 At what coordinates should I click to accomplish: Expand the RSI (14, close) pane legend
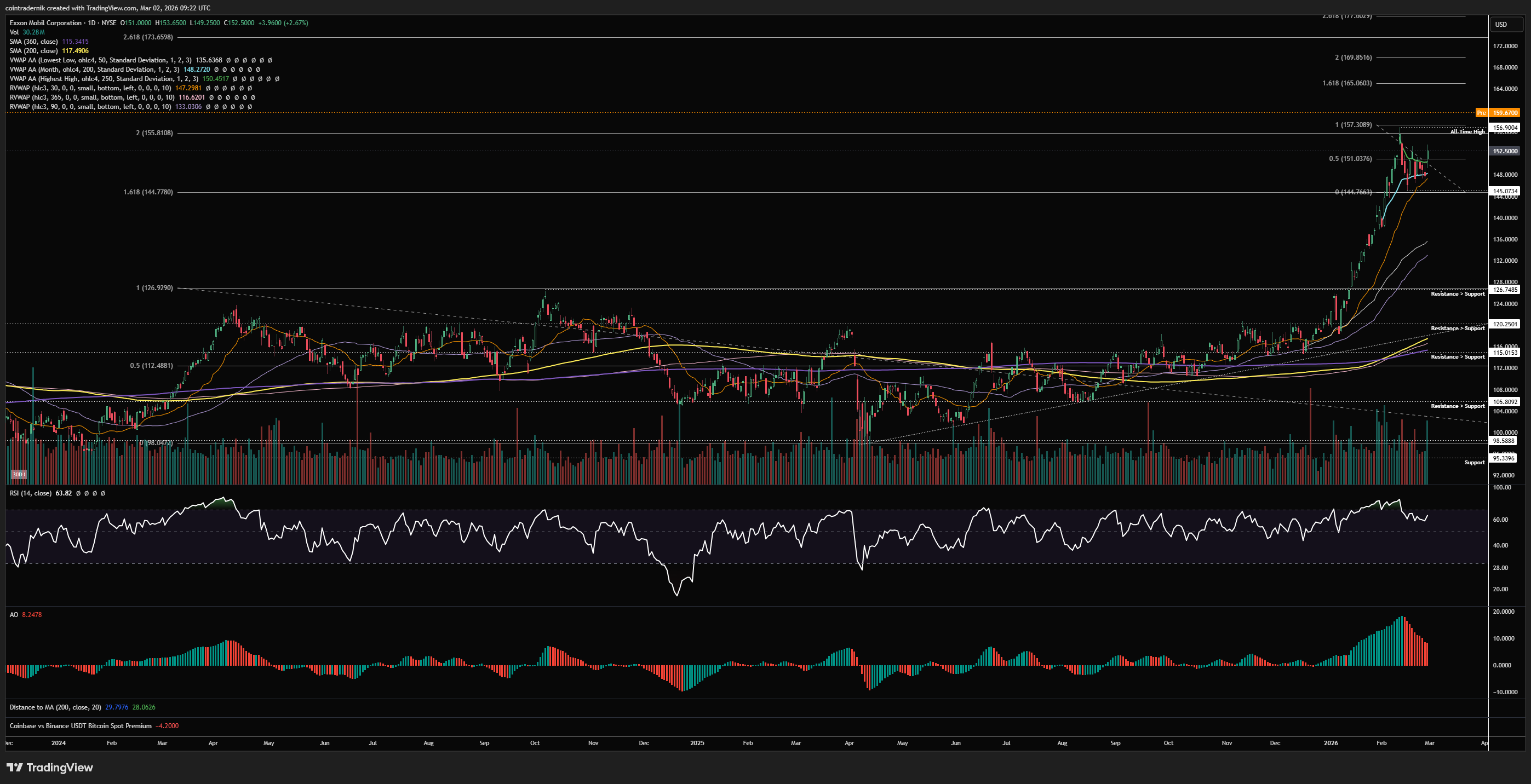click(30, 494)
